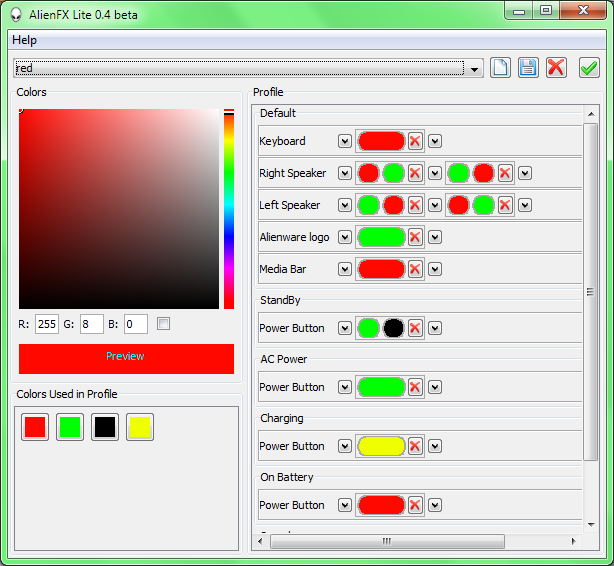614x566 pixels.
Task: Open dropdown after AC Power button color
Action: click(x=435, y=387)
